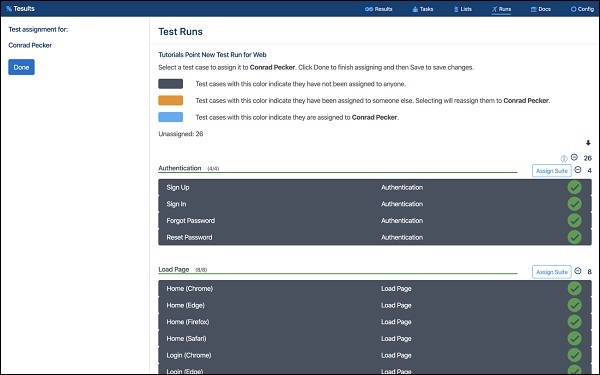Click the Unassigned: 26 count

coord(181,134)
